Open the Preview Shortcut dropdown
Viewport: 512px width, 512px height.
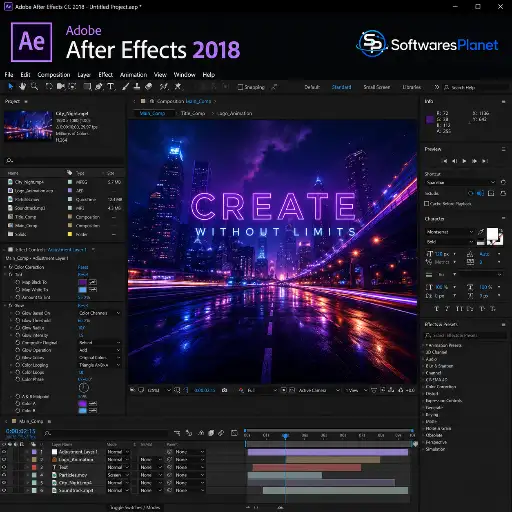coord(460,182)
